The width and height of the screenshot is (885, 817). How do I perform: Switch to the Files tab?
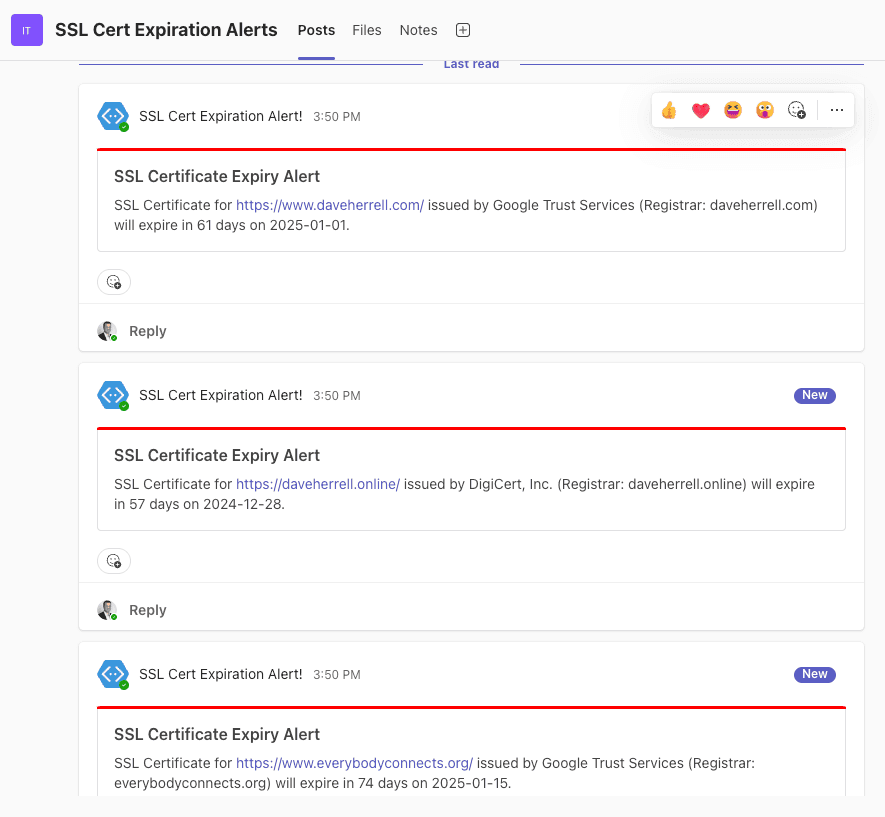tap(367, 30)
